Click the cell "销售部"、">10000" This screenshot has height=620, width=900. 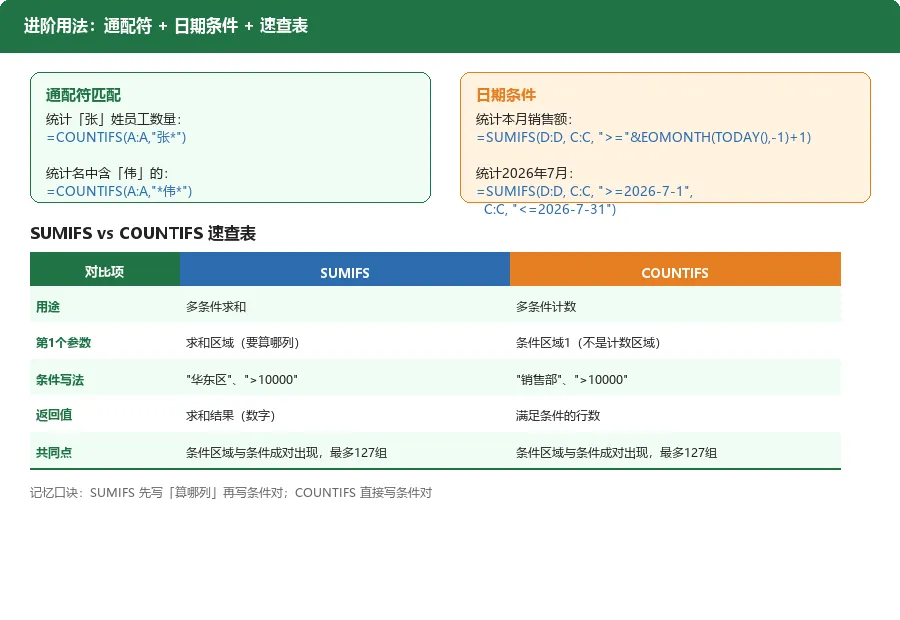pyautogui.click(x=572, y=379)
